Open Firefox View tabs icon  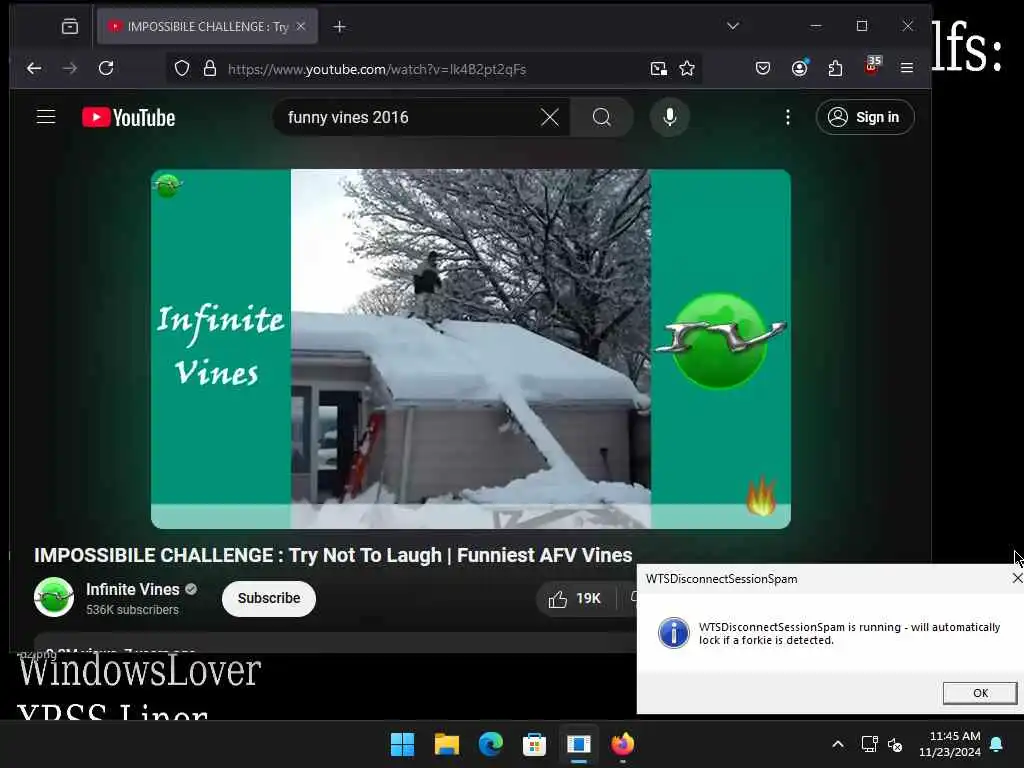pos(70,26)
